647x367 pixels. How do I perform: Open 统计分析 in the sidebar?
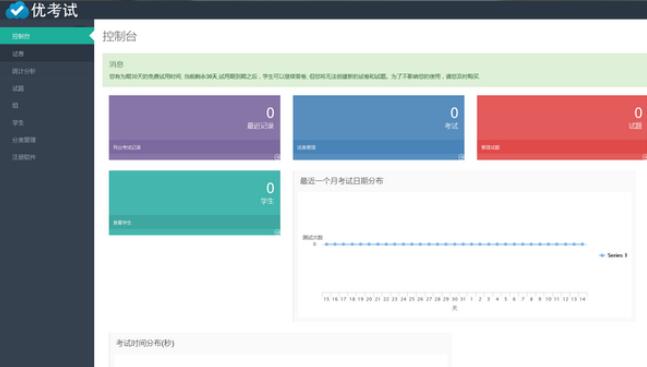coord(47,71)
